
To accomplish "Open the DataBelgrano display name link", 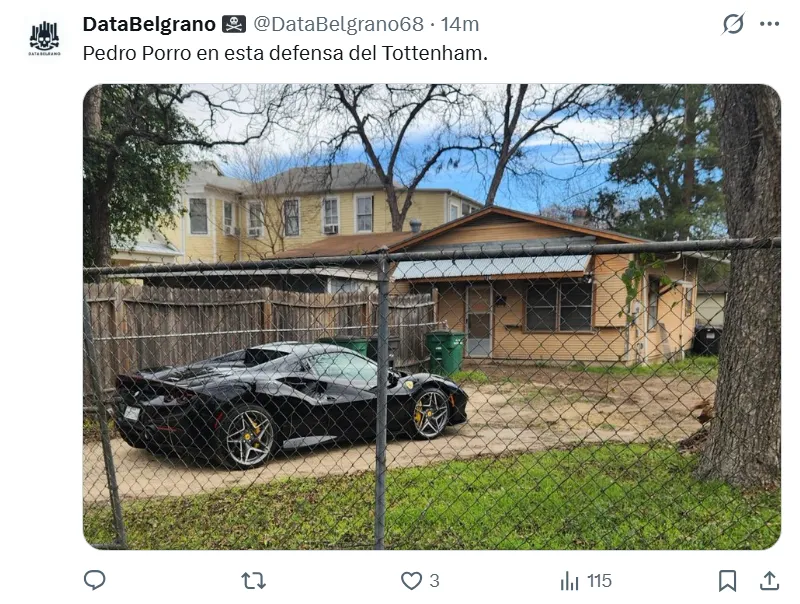I will click(149, 24).
